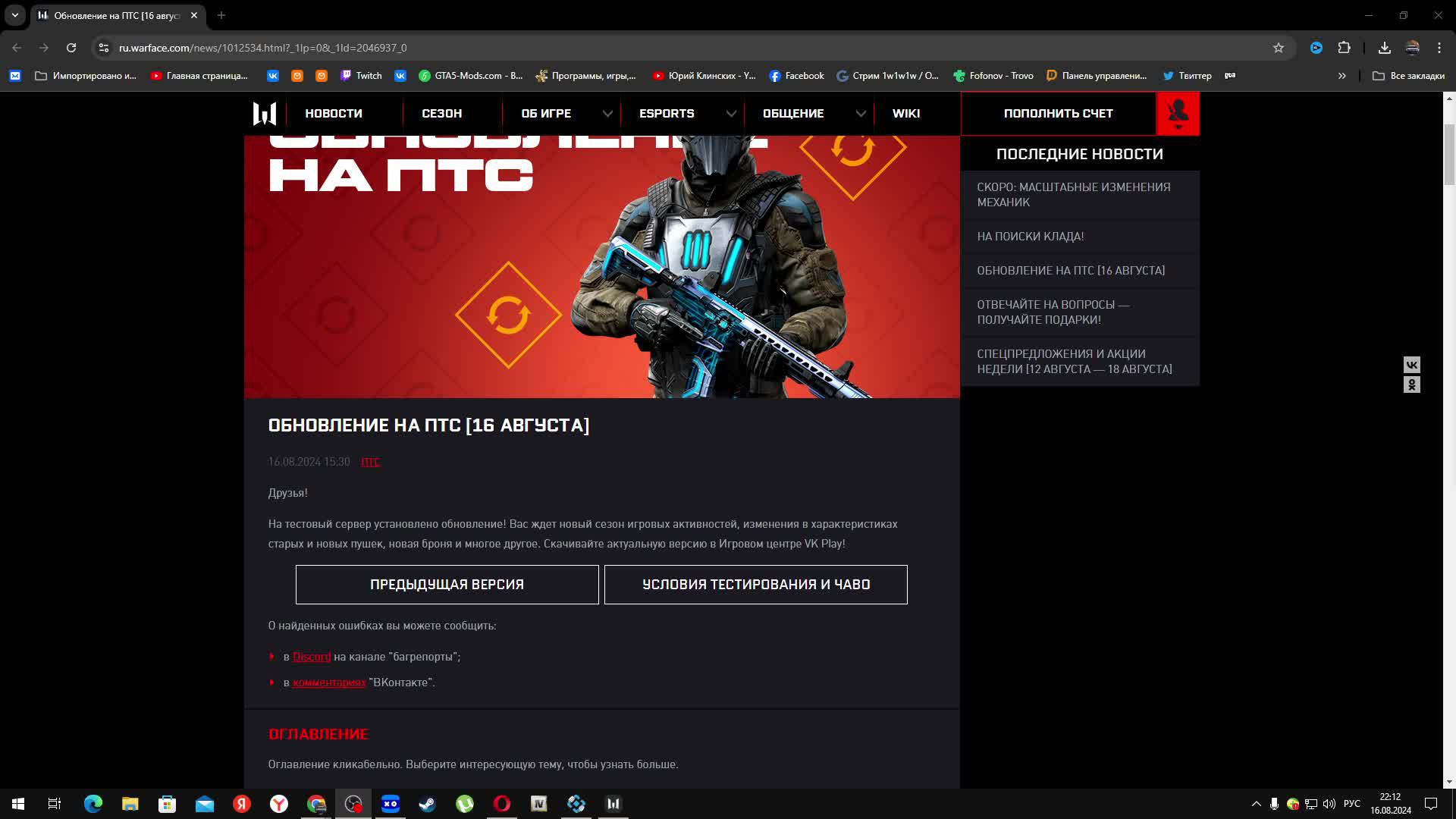The height and width of the screenshot is (819, 1456).
Task: Click the VK share icon on right
Action: point(1411,365)
